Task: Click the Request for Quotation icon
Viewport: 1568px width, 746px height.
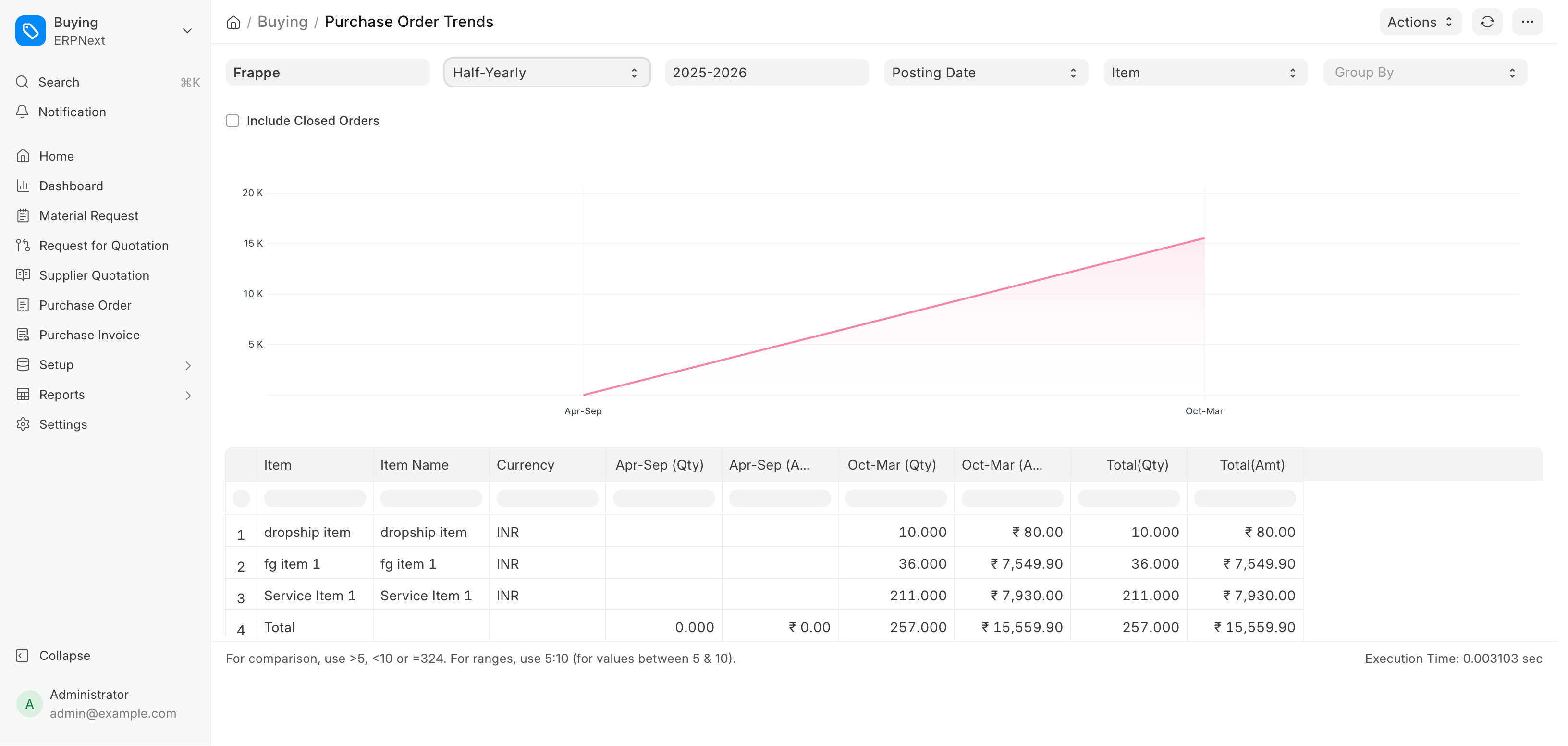Action: [23, 246]
